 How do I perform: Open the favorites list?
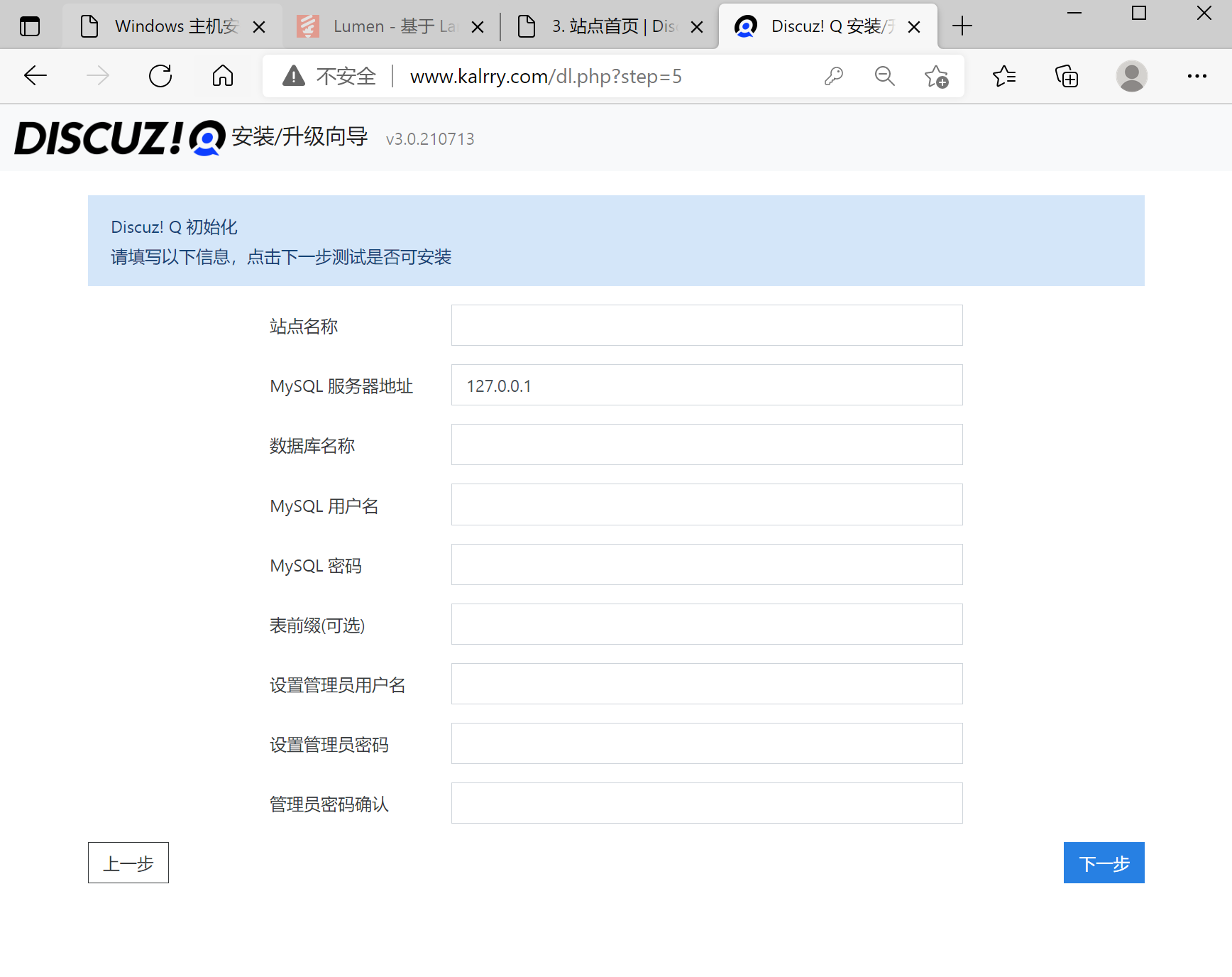(1004, 76)
